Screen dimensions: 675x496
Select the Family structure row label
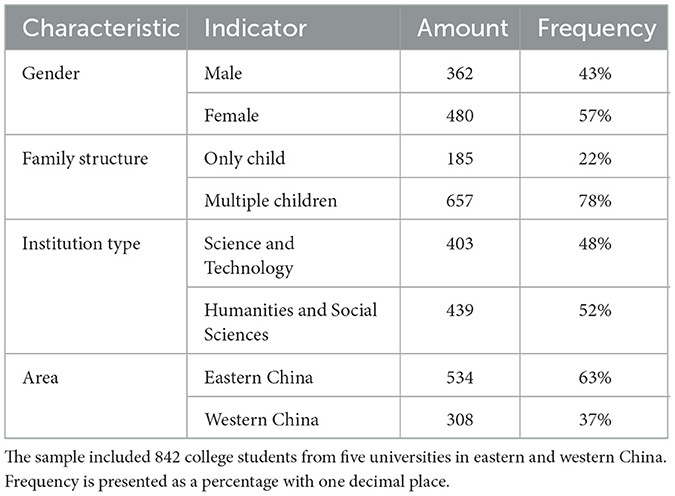85,158
